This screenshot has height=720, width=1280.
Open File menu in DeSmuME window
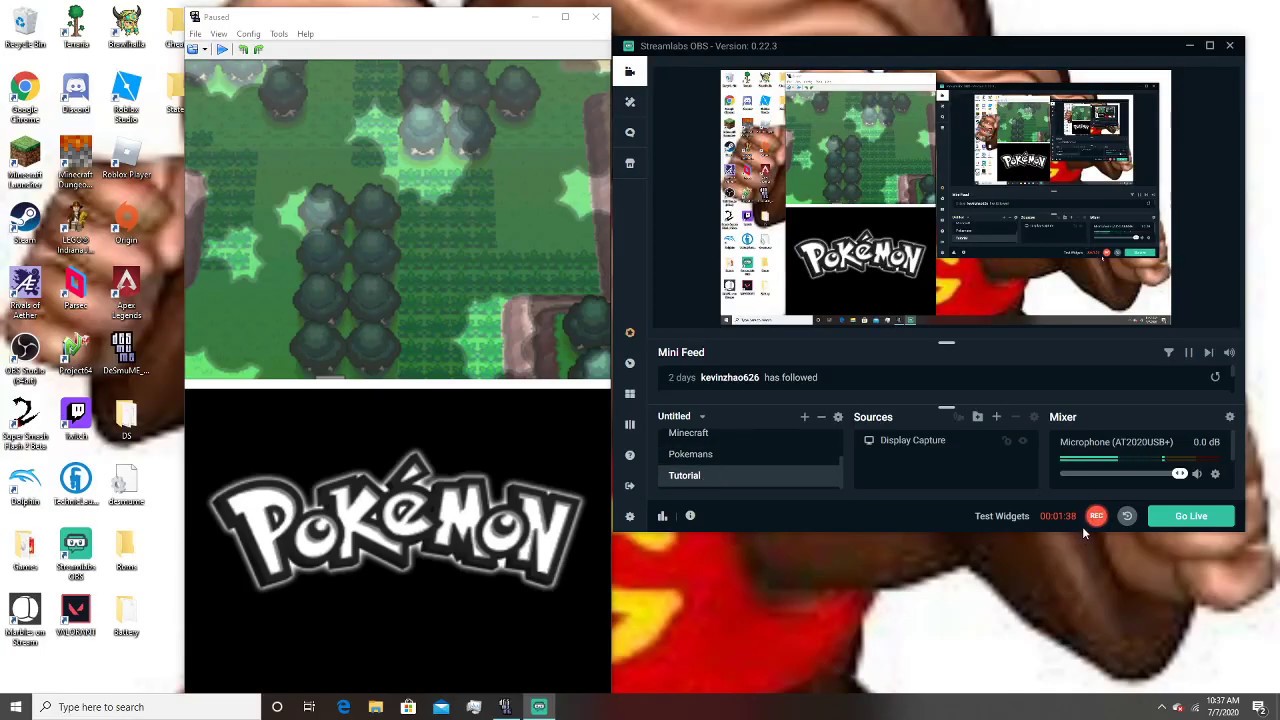tap(195, 34)
